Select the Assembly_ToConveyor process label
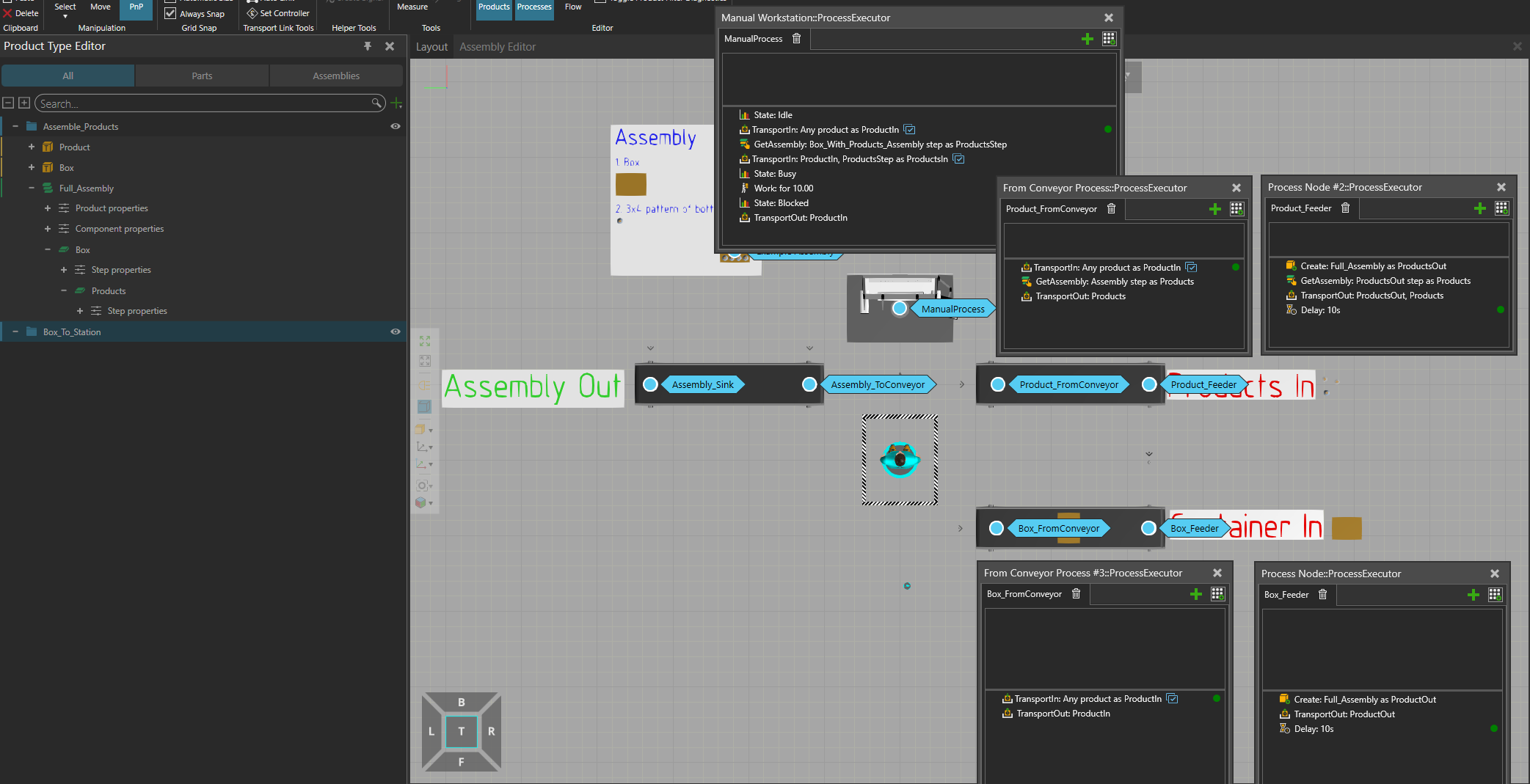 (x=877, y=384)
